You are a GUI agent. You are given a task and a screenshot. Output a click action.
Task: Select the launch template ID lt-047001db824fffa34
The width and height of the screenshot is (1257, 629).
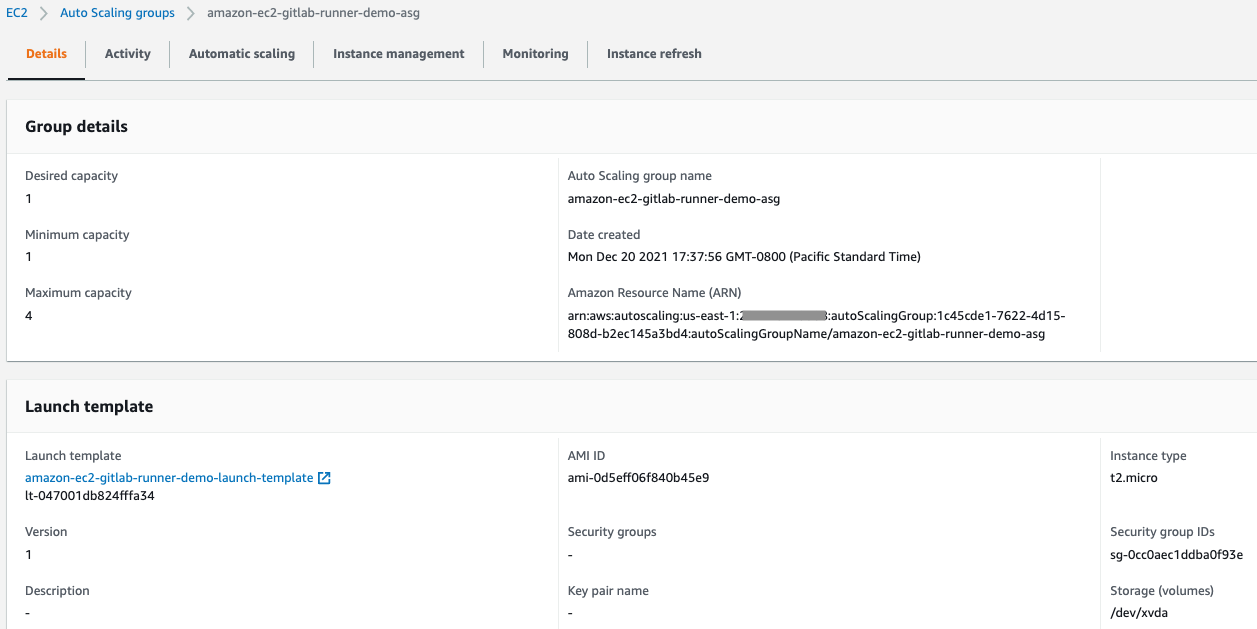[x=87, y=495]
